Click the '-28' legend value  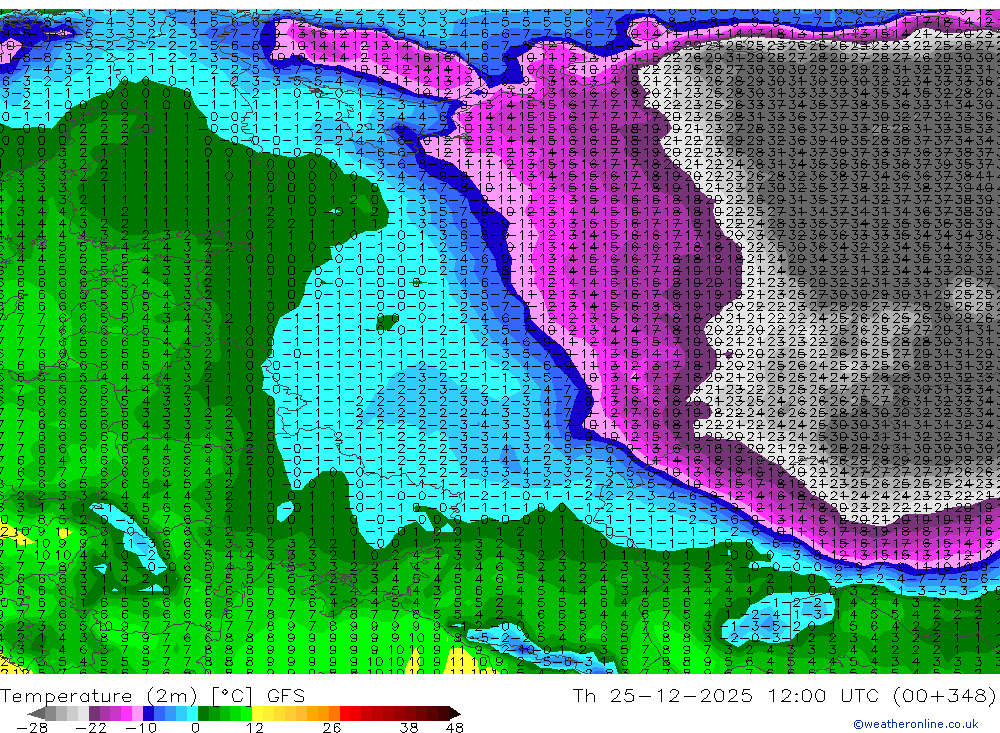[32, 728]
